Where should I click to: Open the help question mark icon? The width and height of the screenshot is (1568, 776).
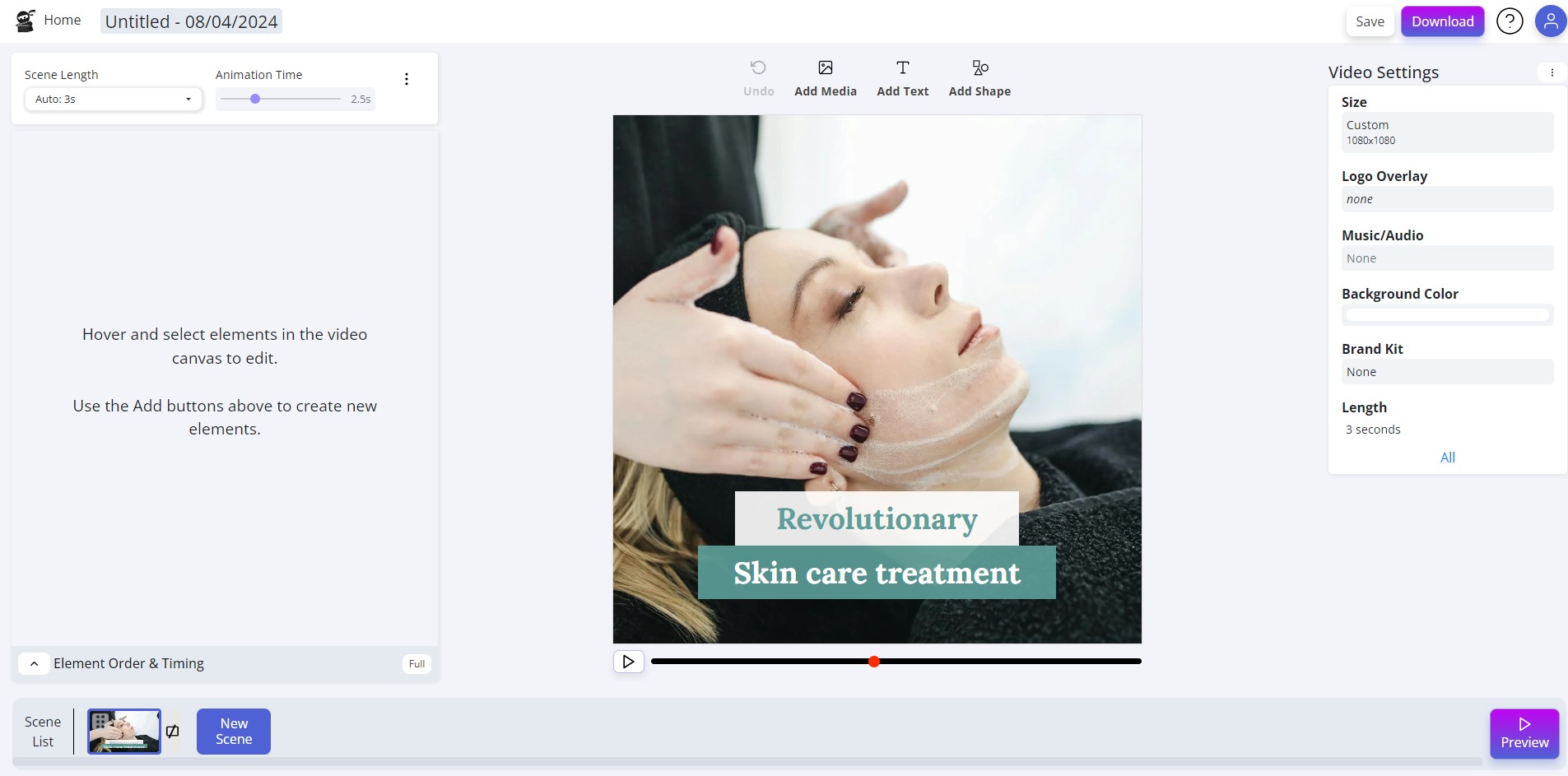[x=1510, y=21]
